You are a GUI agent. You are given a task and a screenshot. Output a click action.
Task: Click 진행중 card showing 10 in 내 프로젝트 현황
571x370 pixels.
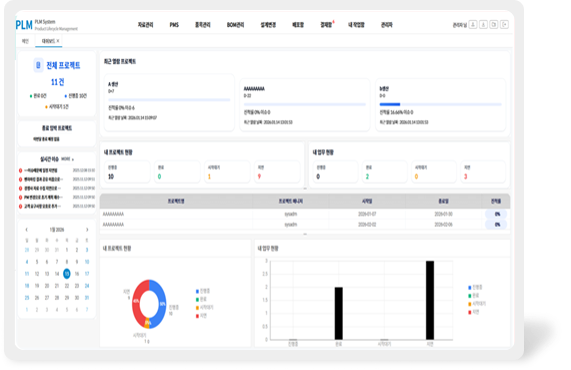tap(127, 172)
